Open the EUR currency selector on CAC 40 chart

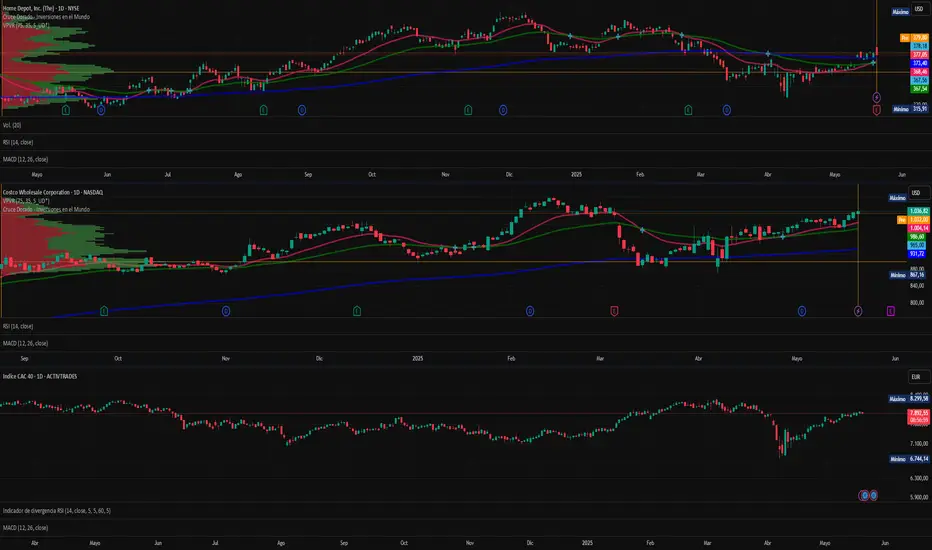coord(916,376)
